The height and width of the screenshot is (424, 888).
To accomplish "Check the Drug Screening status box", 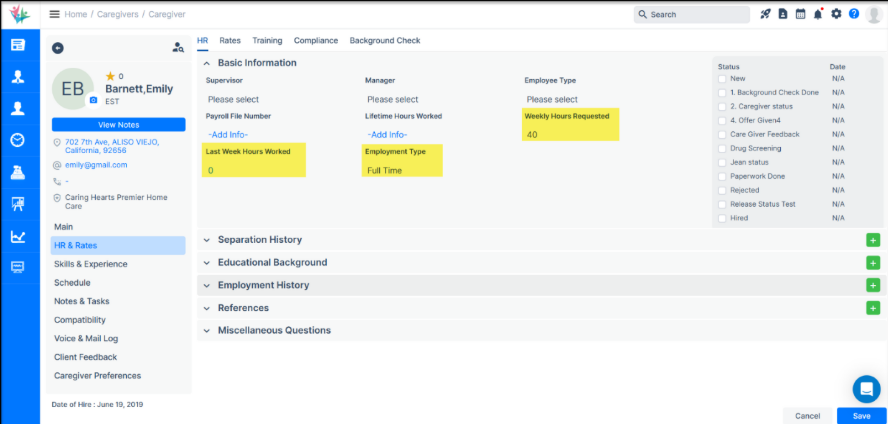I will pos(722,148).
